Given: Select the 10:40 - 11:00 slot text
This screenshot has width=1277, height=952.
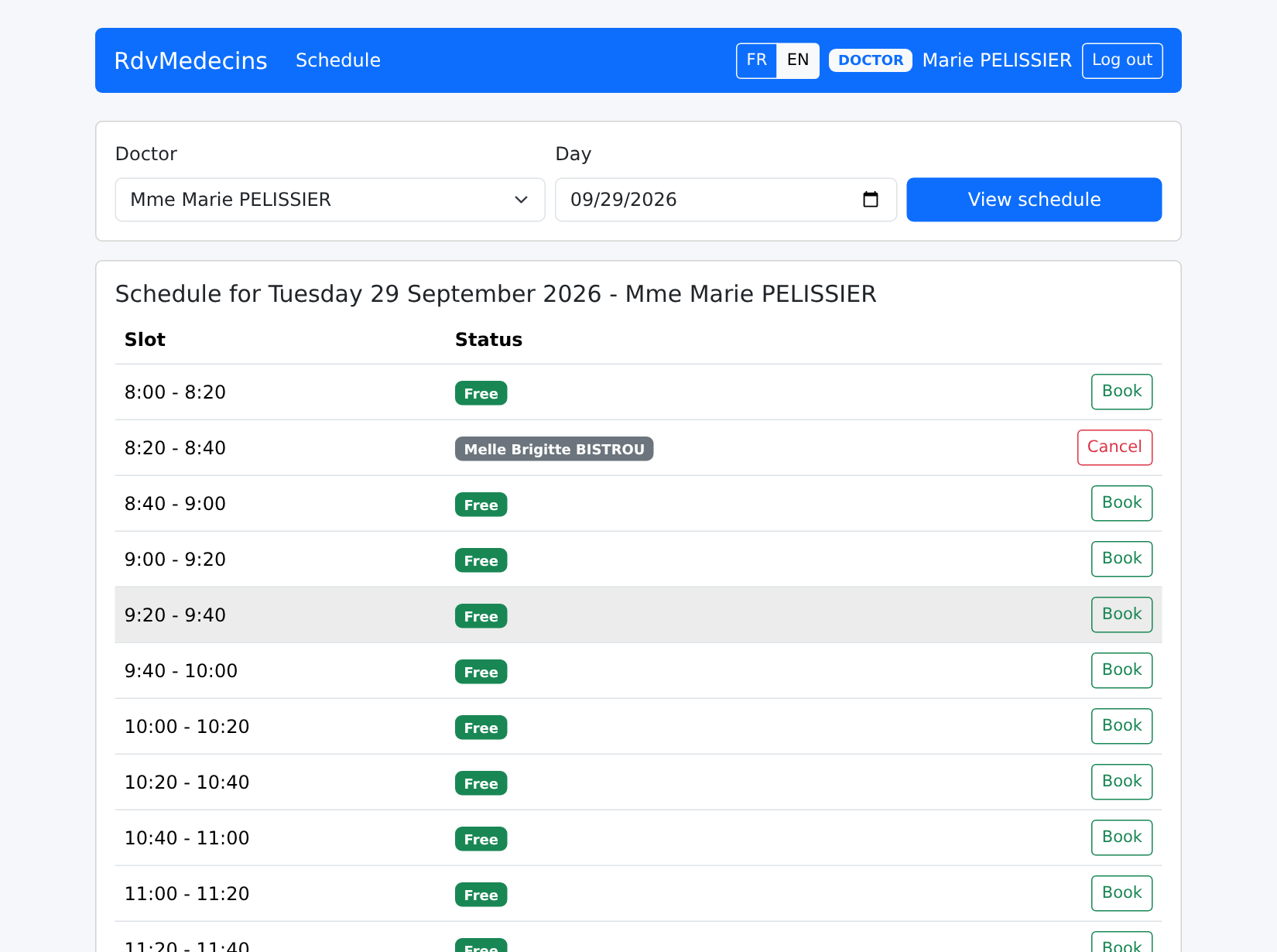Looking at the screenshot, I should (187, 838).
